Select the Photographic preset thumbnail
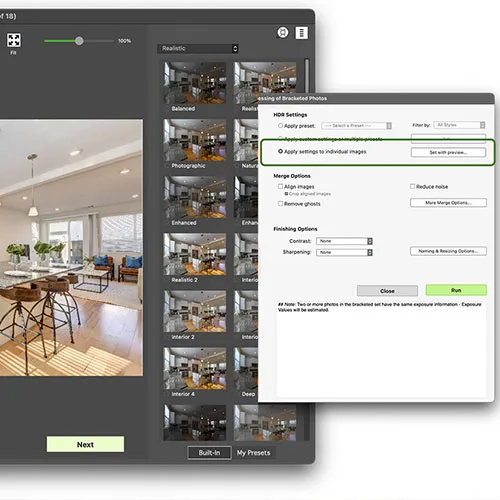500x500 pixels. coord(195,140)
